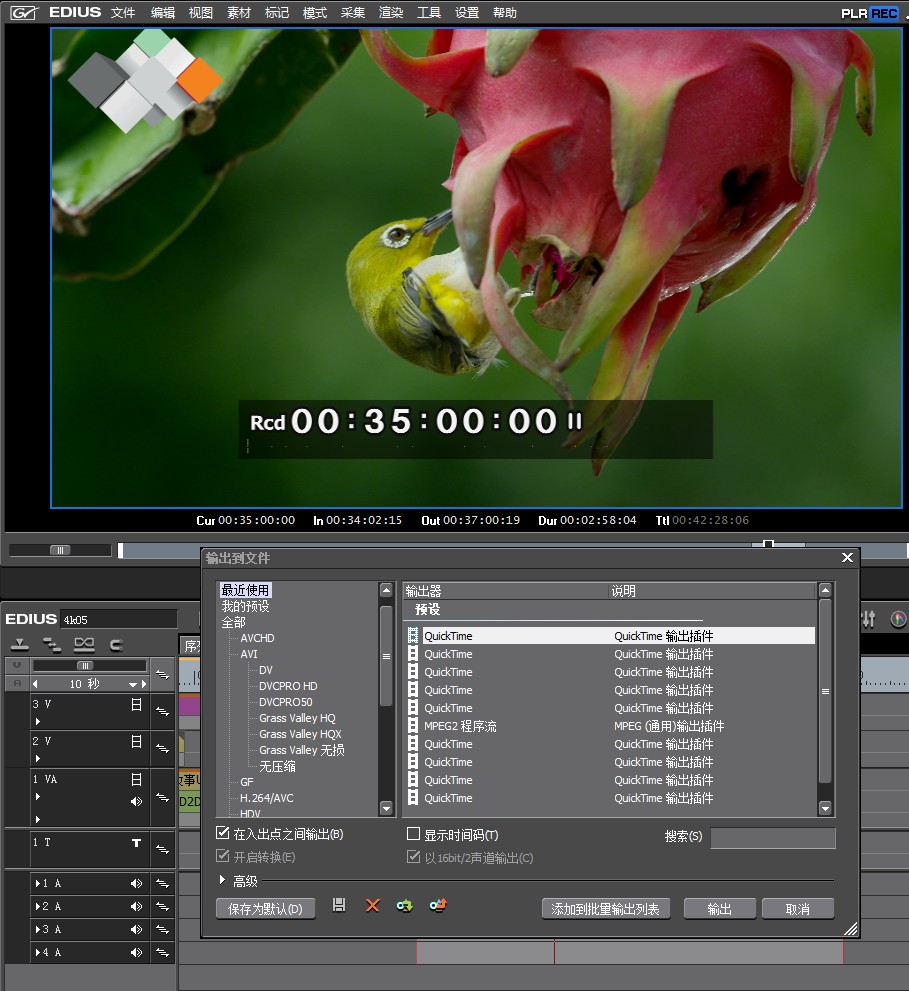
Task: Check the 在入出点之间输出 checkbox
Action: (x=223, y=832)
